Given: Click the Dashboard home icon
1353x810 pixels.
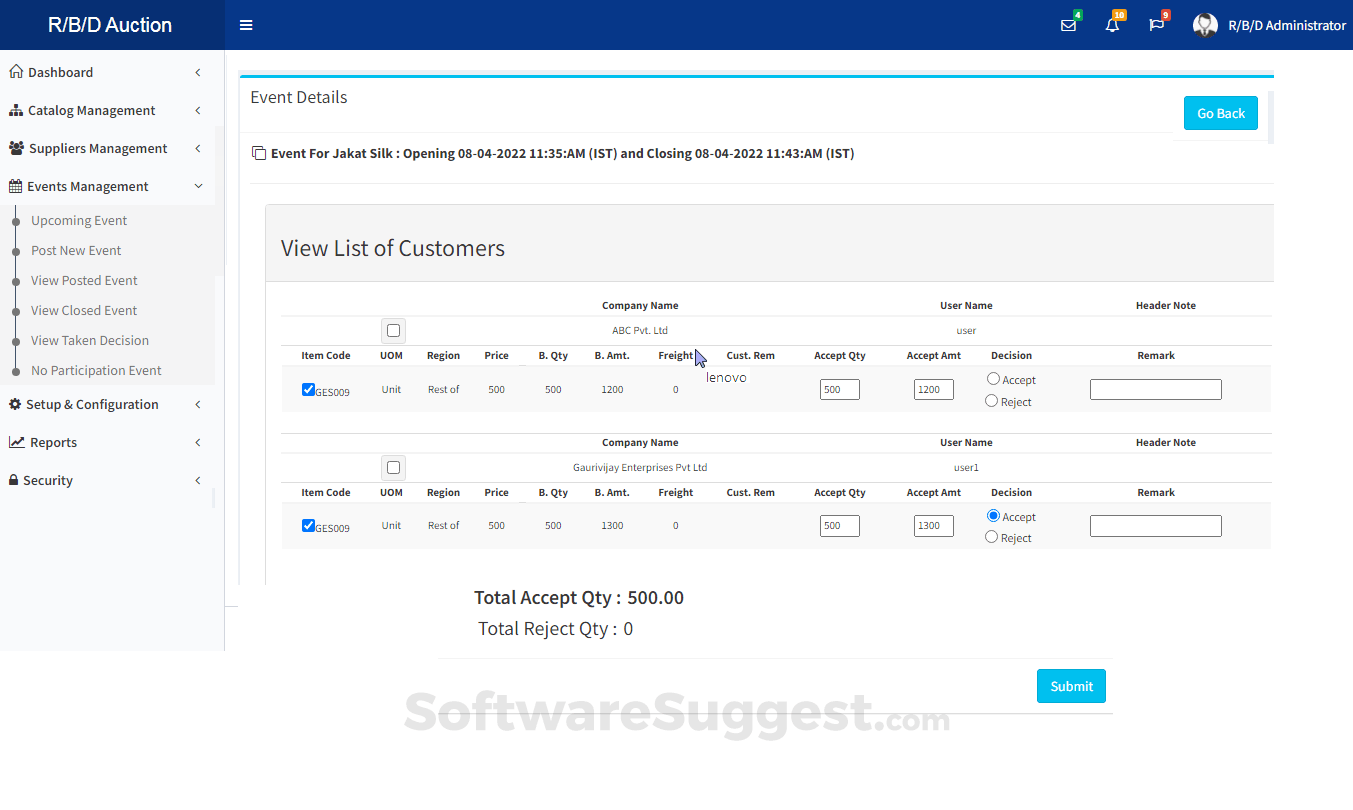Looking at the screenshot, I should coord(16,72).
